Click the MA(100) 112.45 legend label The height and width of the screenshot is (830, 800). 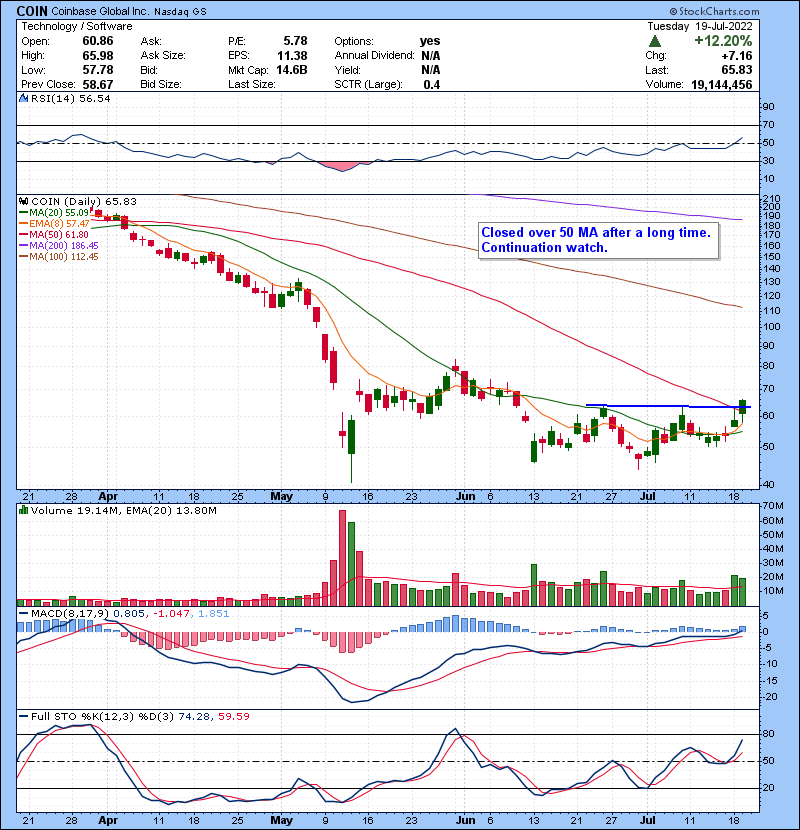point(62,256)
